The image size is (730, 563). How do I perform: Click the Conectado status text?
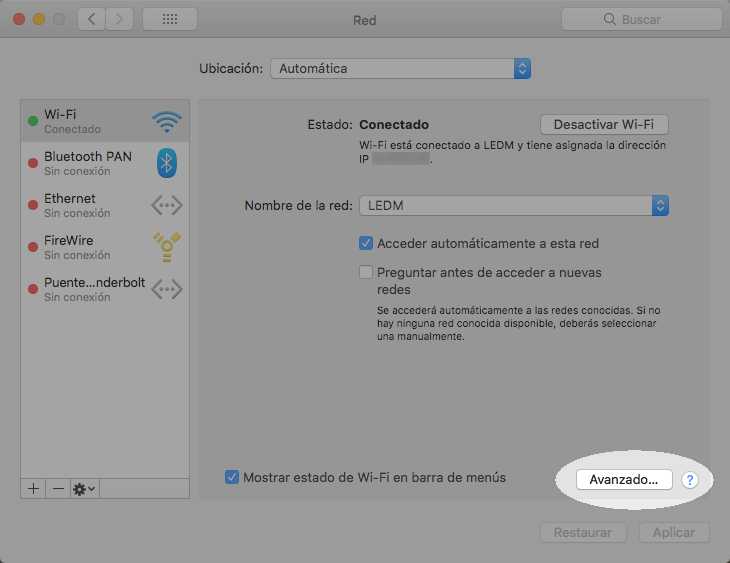point(394,124)
